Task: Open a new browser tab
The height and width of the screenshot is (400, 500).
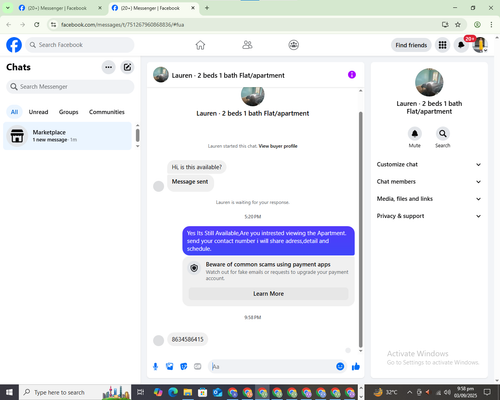Action: click(207, 8)
